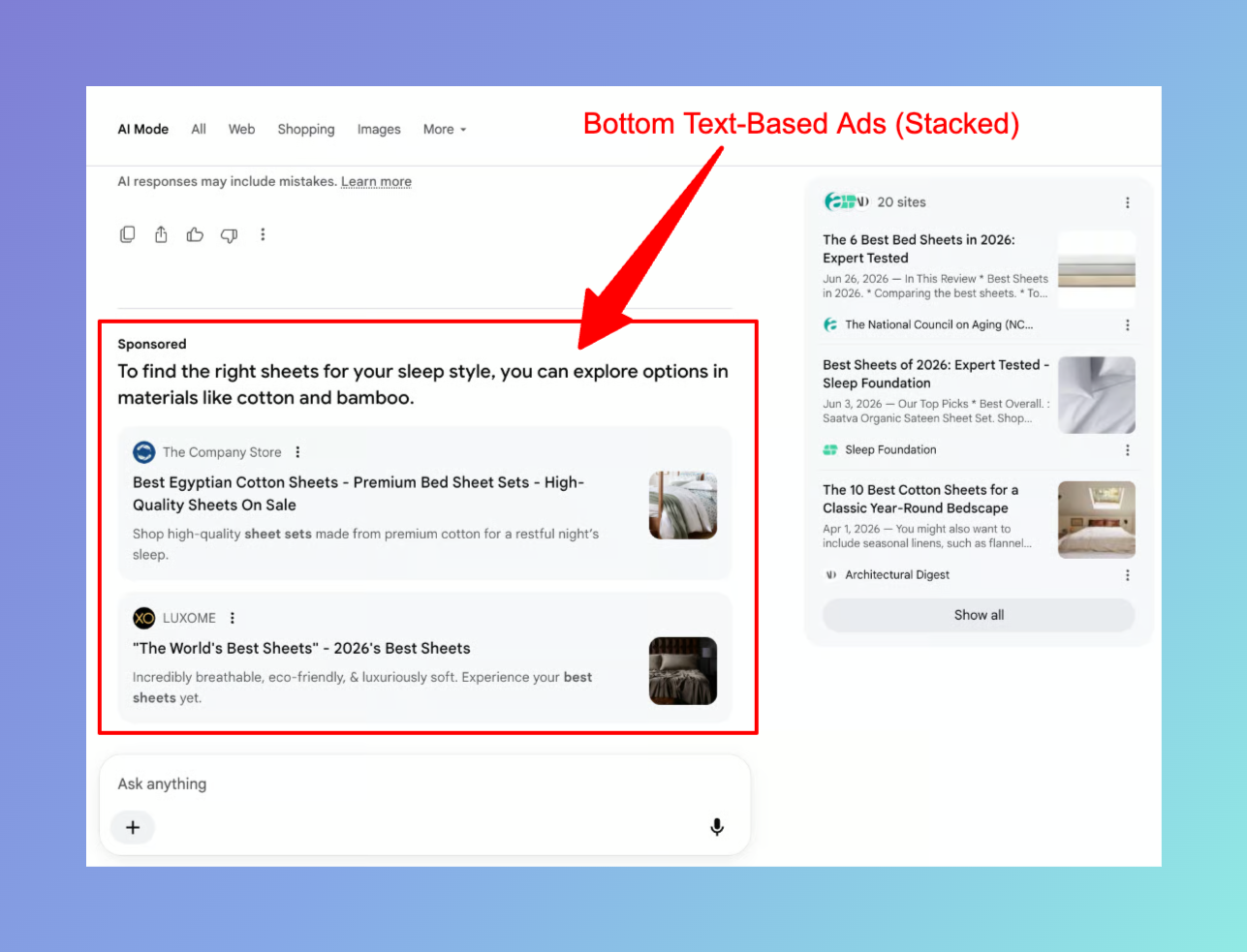Screen dimensions: 1247x952
Task: Copy the AI response with copy icon
Action: click(x=127, y=234)
